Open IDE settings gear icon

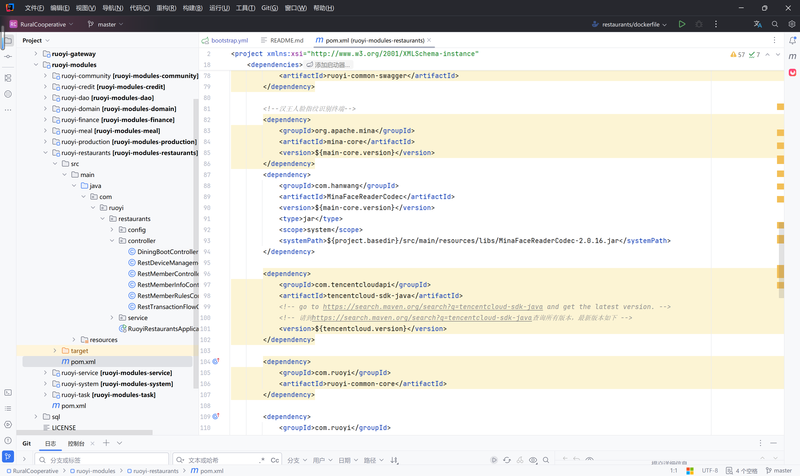pyautogui.click(x=792, y=24)
